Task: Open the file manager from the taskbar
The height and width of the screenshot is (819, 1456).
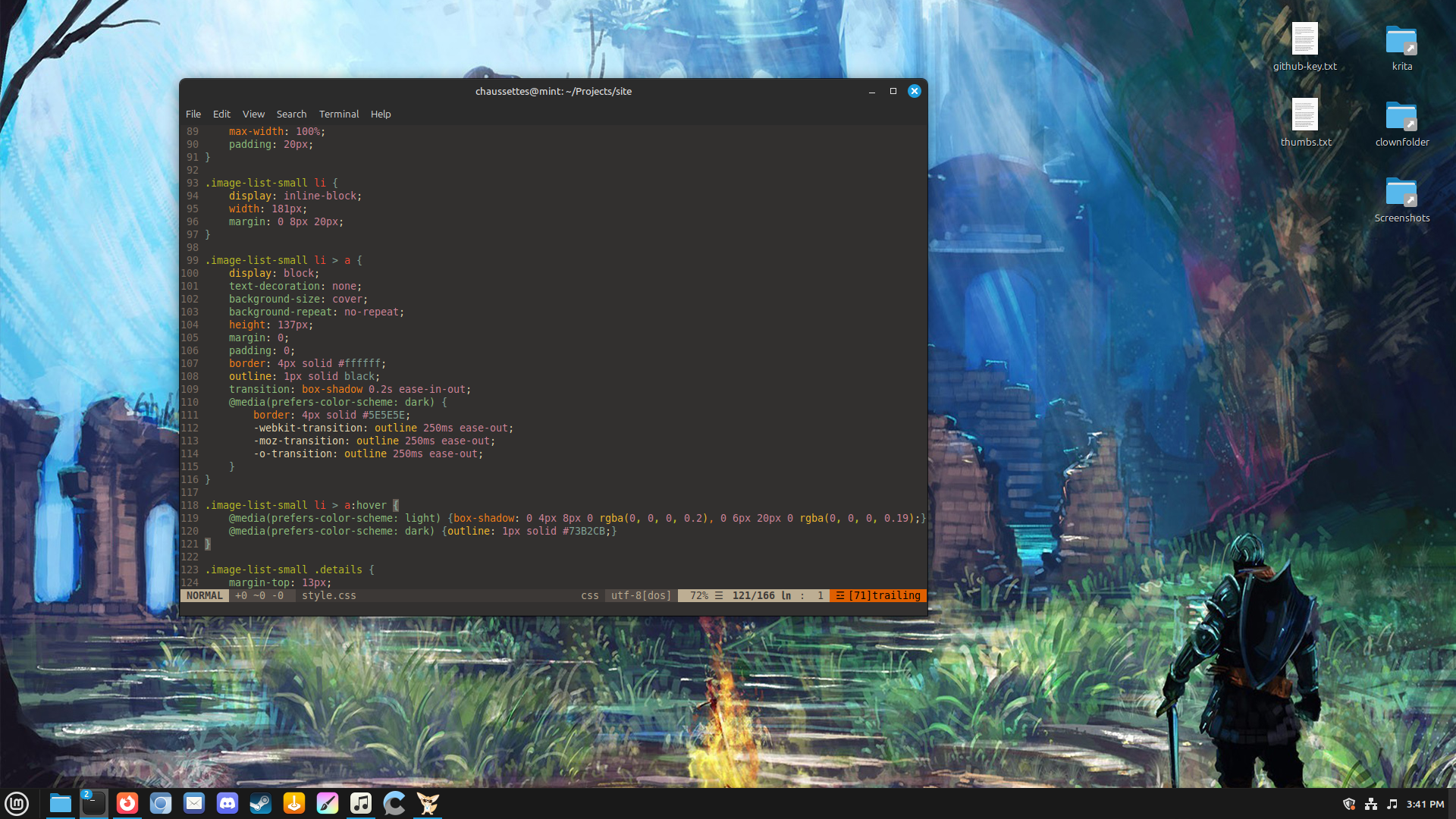Action: (61, 803)
